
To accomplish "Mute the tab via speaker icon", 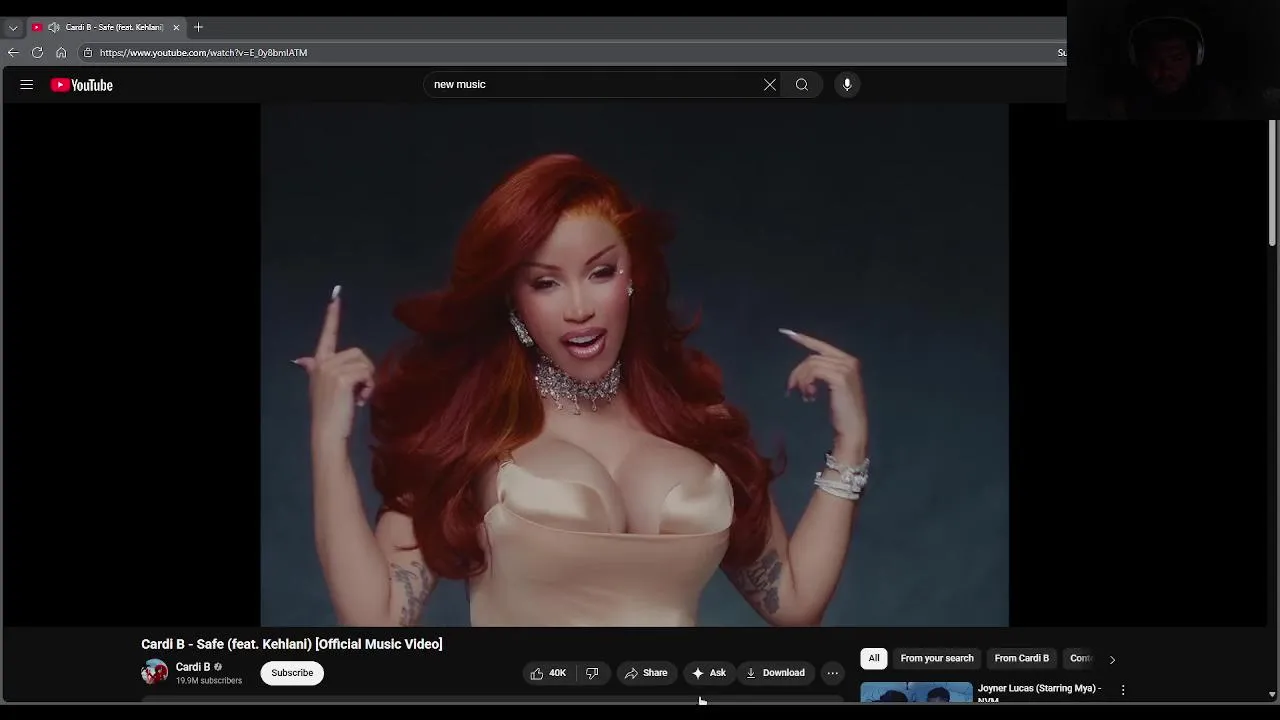I will pyautogui.click(x=54, y=27).
